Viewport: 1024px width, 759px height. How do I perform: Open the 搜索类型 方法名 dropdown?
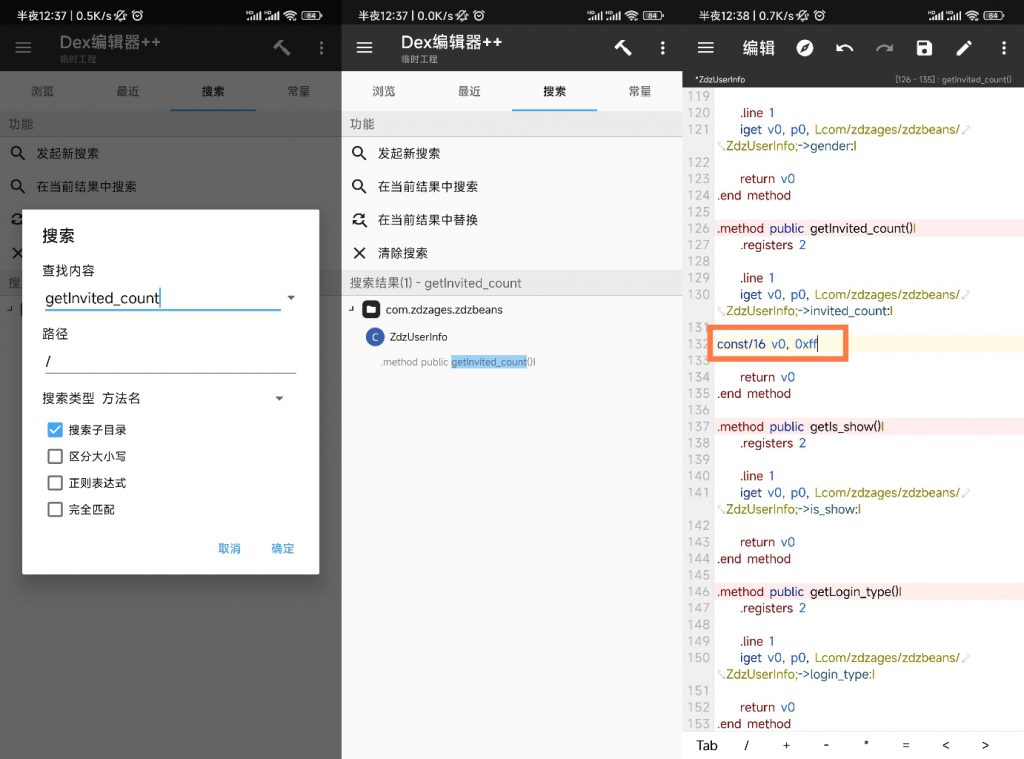(x=280, y=398)
